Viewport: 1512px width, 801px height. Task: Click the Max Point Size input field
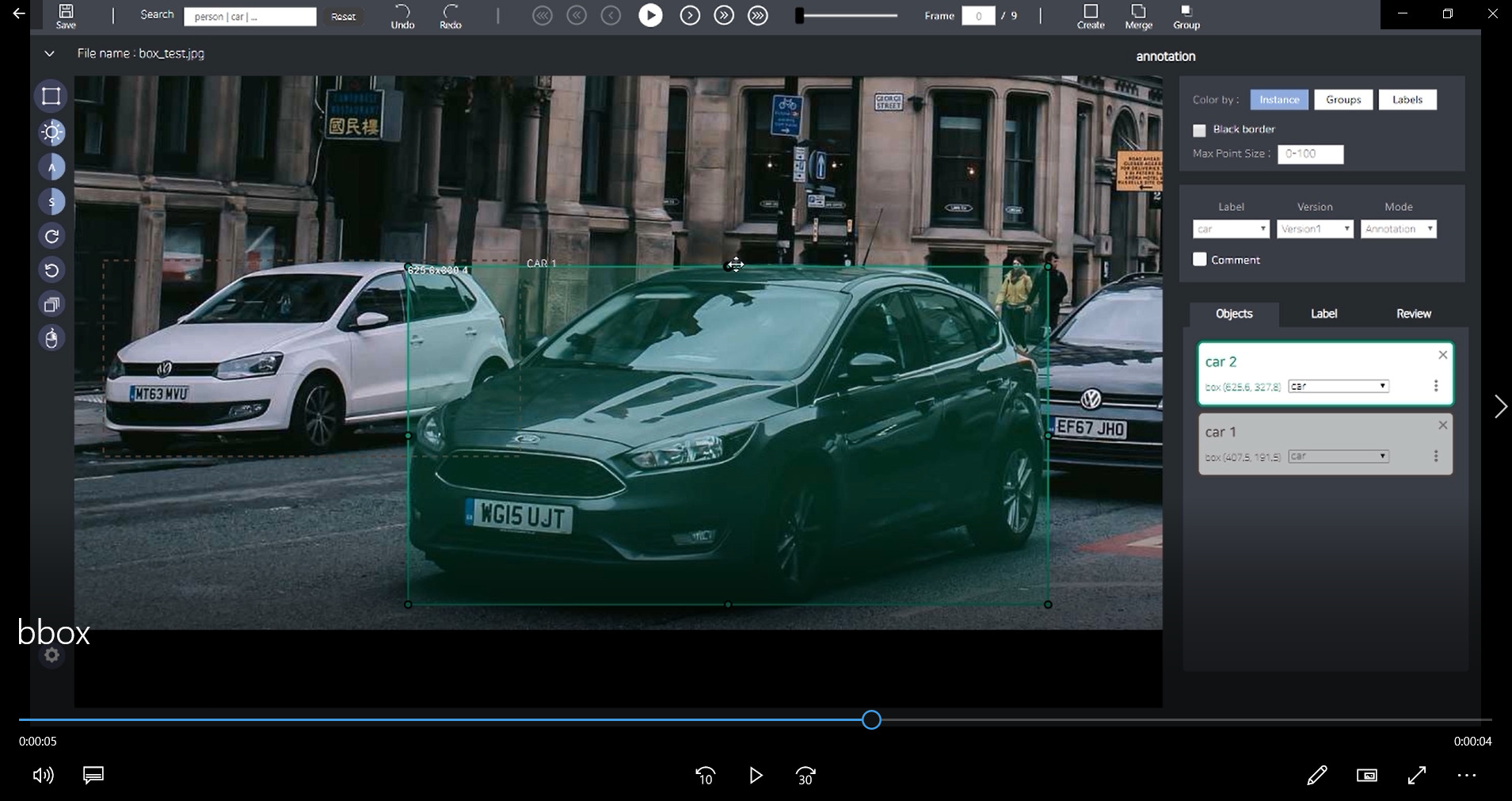click(1310, 154)
